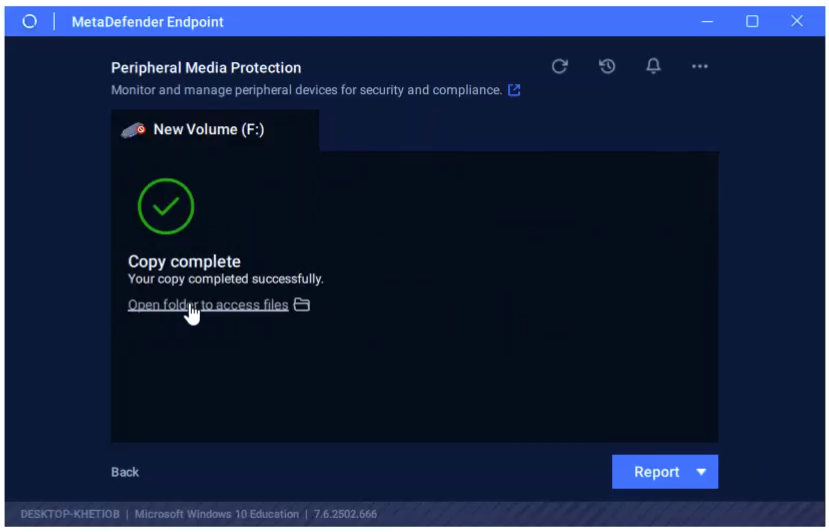Click the DESKTOP-KHETIOB hostname in status bar

70,514
